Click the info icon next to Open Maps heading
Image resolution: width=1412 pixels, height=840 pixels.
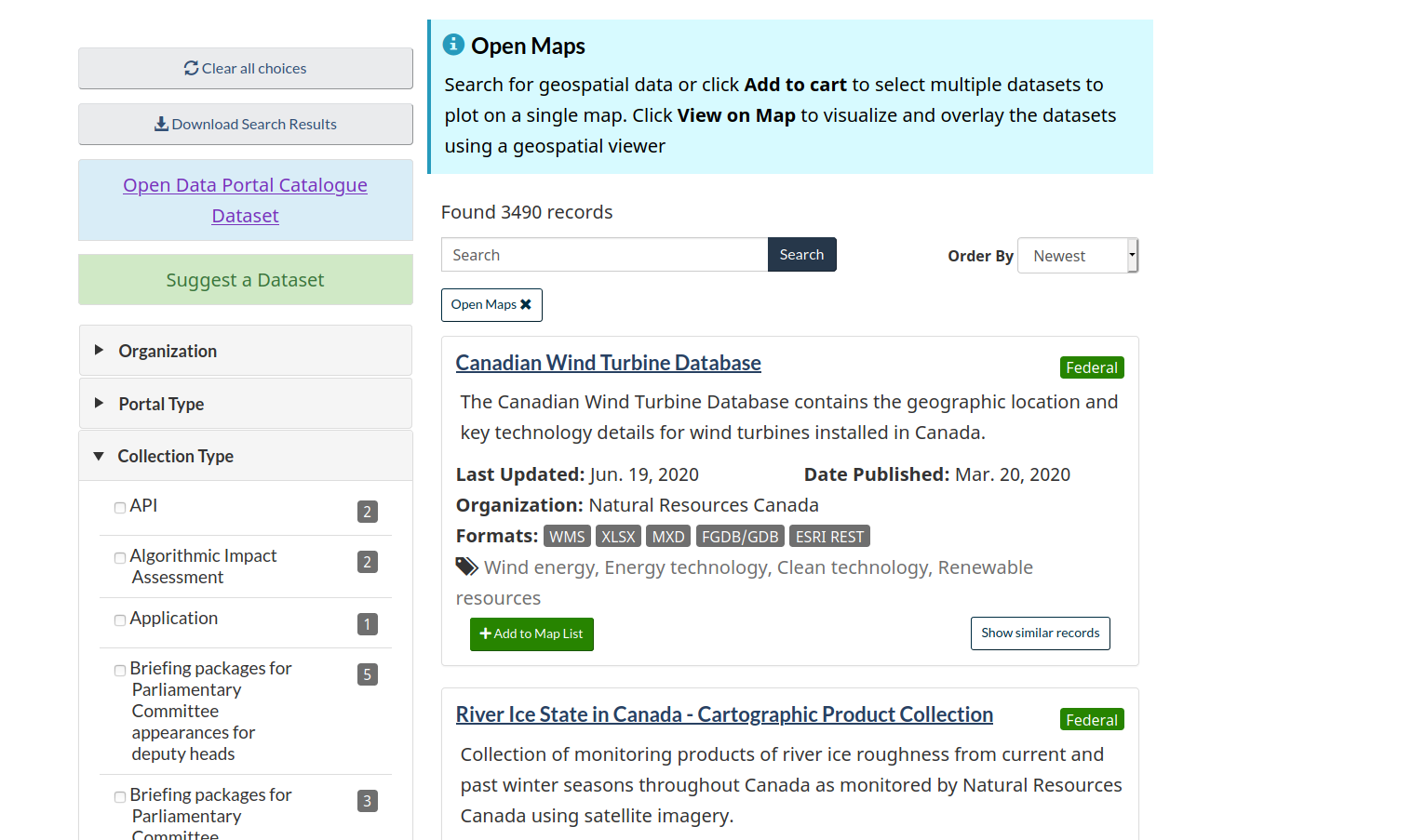[x=453, y=45]
